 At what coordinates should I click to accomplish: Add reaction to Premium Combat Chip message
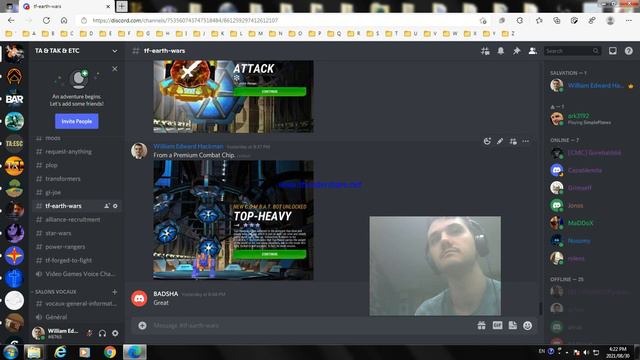[x=487, y=141]
